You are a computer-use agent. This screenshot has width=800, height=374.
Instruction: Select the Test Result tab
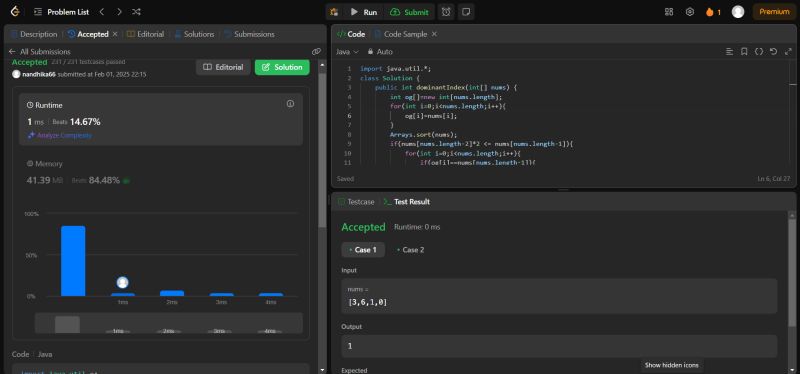(x=407, y=202)
